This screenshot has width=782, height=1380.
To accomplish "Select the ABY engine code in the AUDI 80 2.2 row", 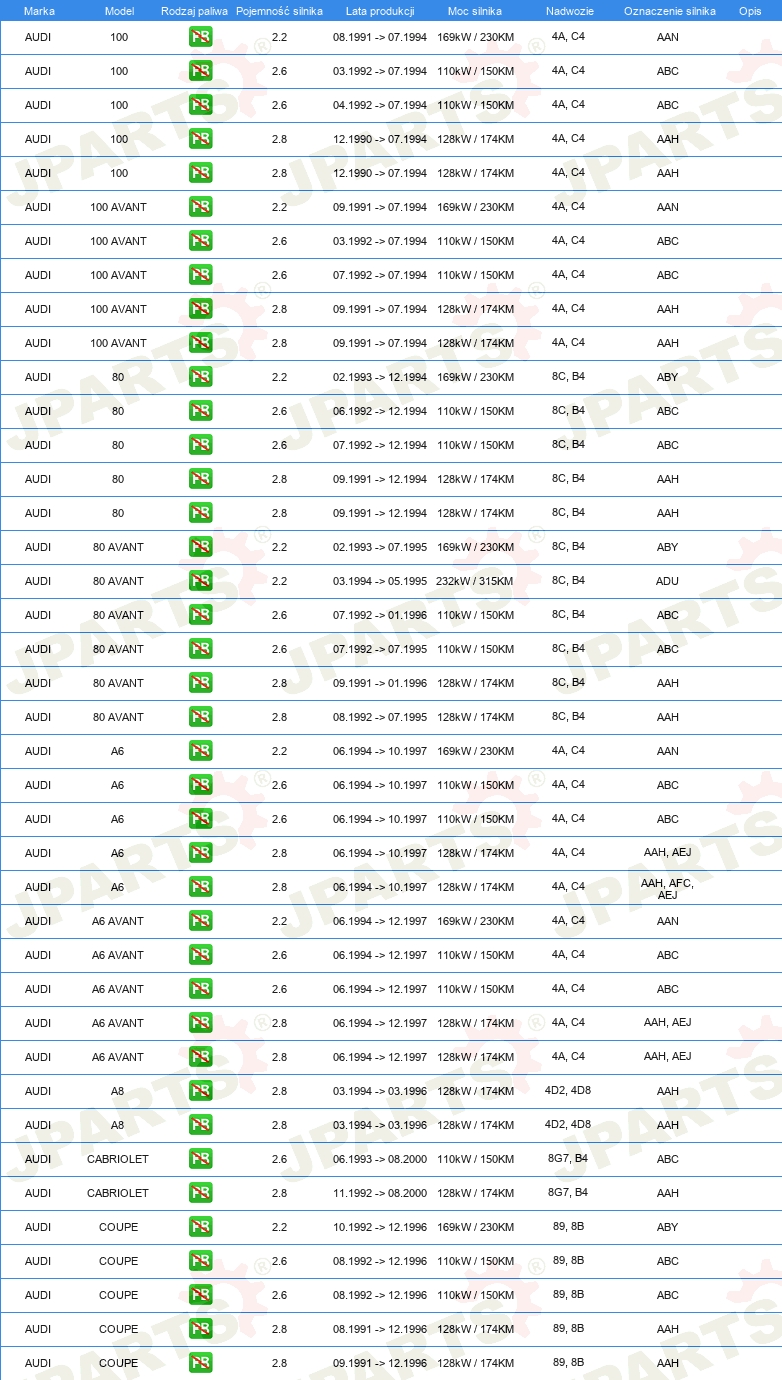I will (x=667, y=378).
